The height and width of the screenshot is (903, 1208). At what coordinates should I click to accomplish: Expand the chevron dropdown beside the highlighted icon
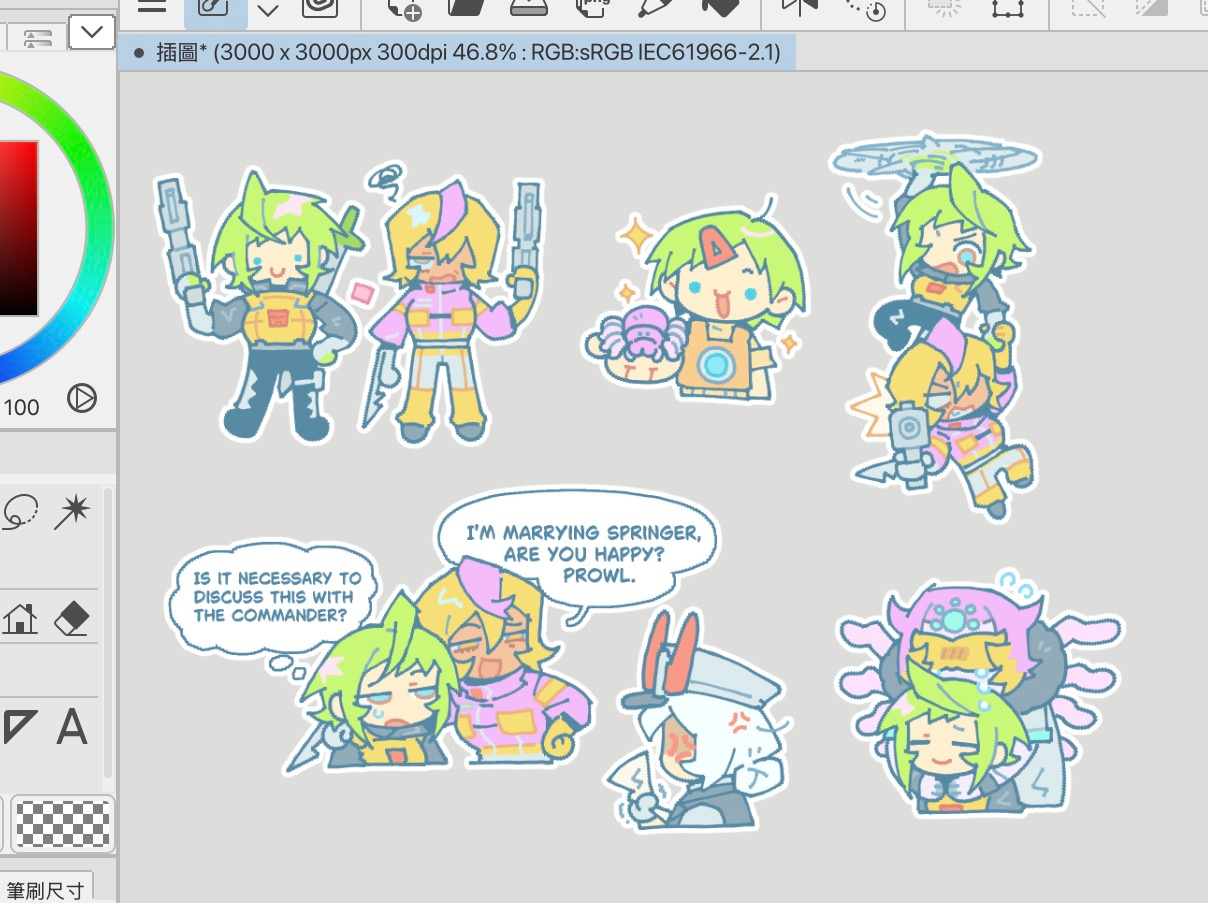click(267, 10)
